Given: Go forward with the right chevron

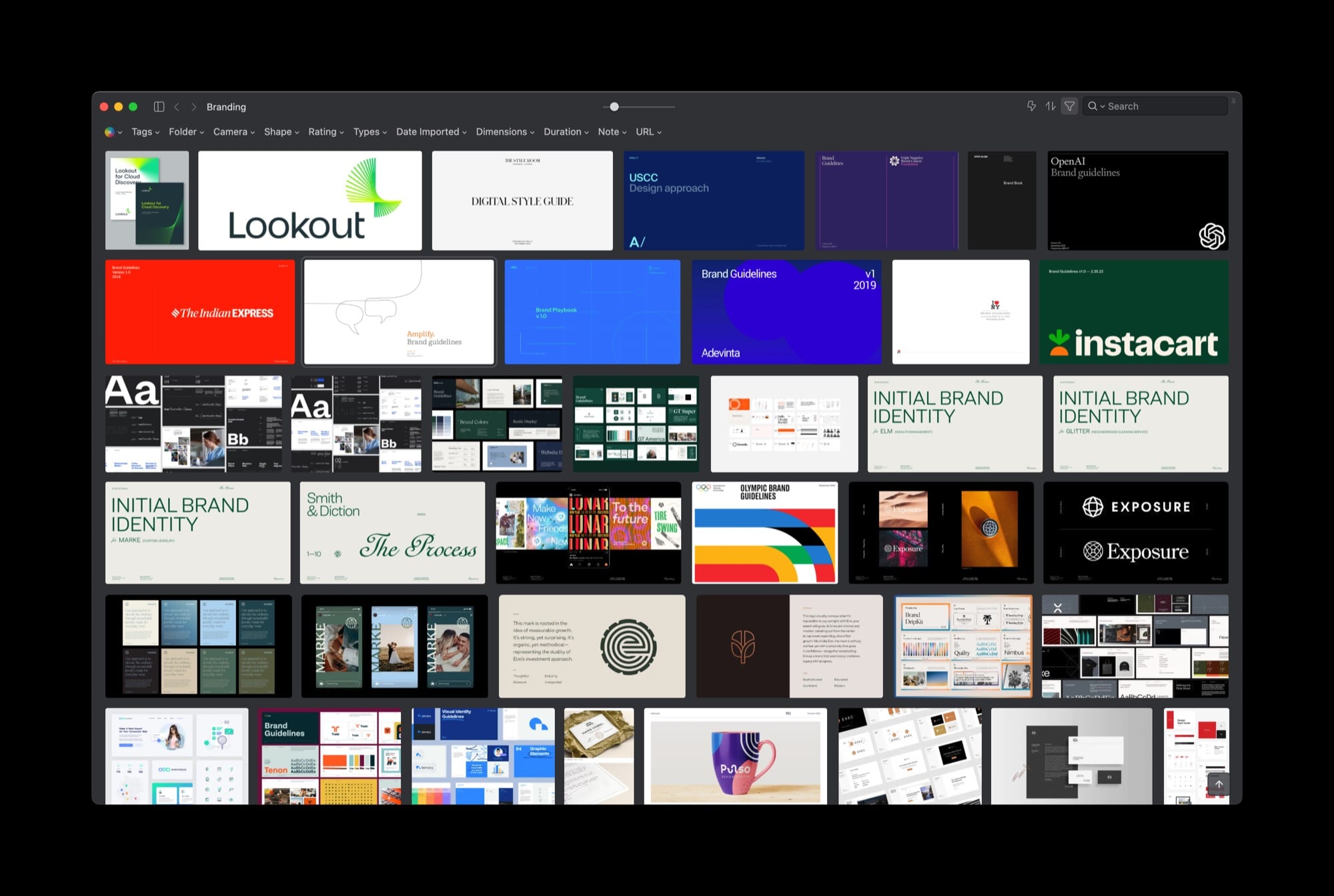Looking at the screenshot, I should click(x=194, y=107).
